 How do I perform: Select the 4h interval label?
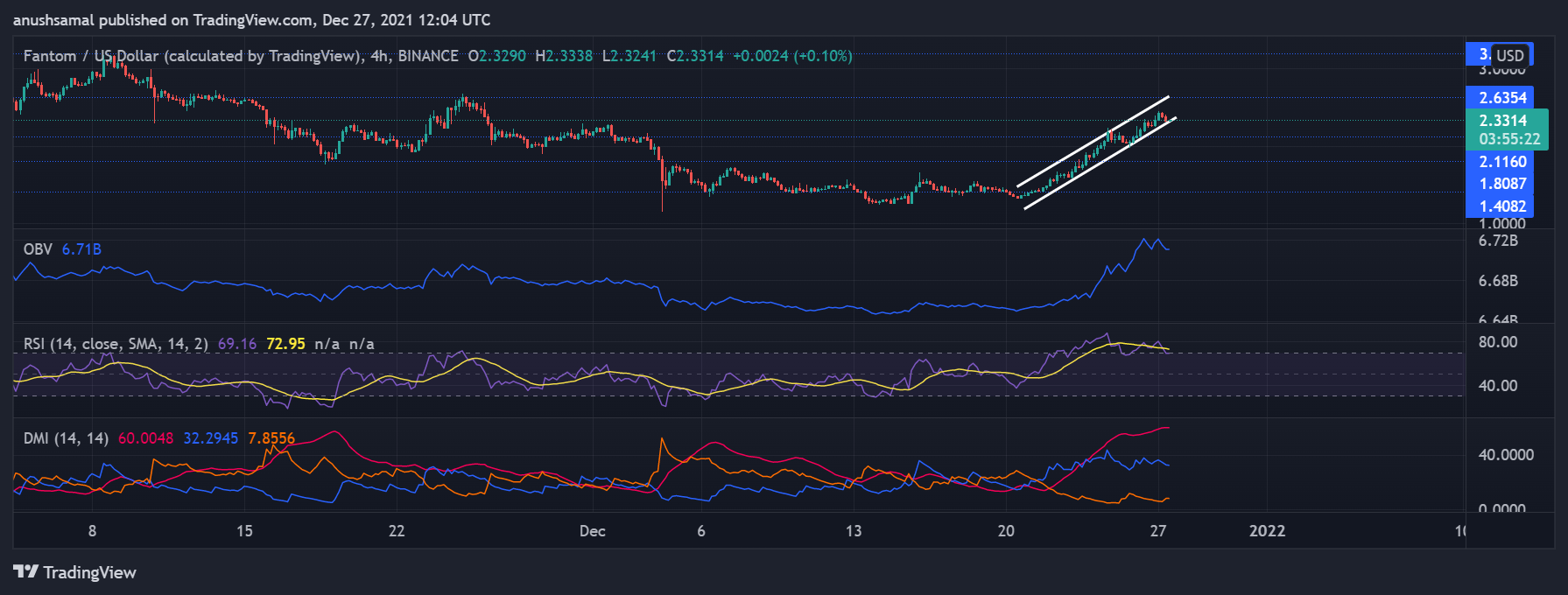tap(379, 56)
